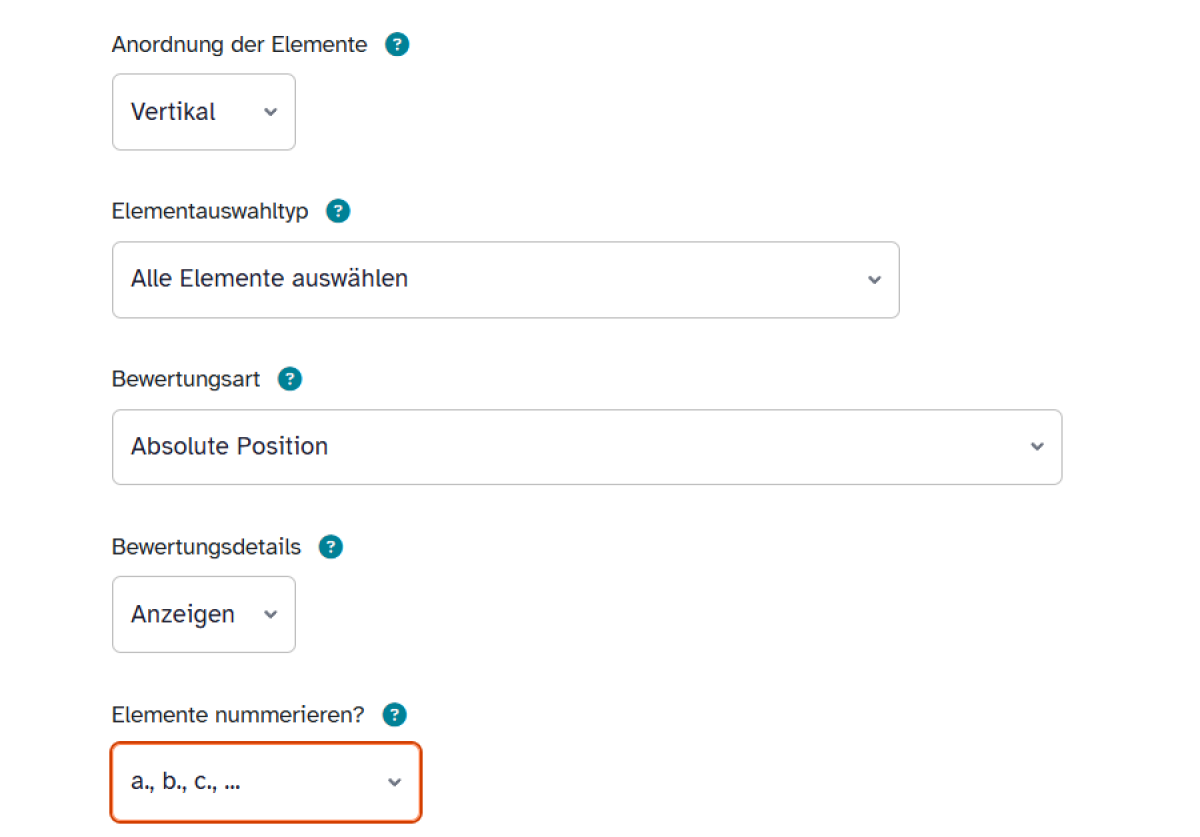The width and height of the screenshot is (1200, 837).
Task: Click the chevron in the Vertikal select
Action: [x=270, y=112]
